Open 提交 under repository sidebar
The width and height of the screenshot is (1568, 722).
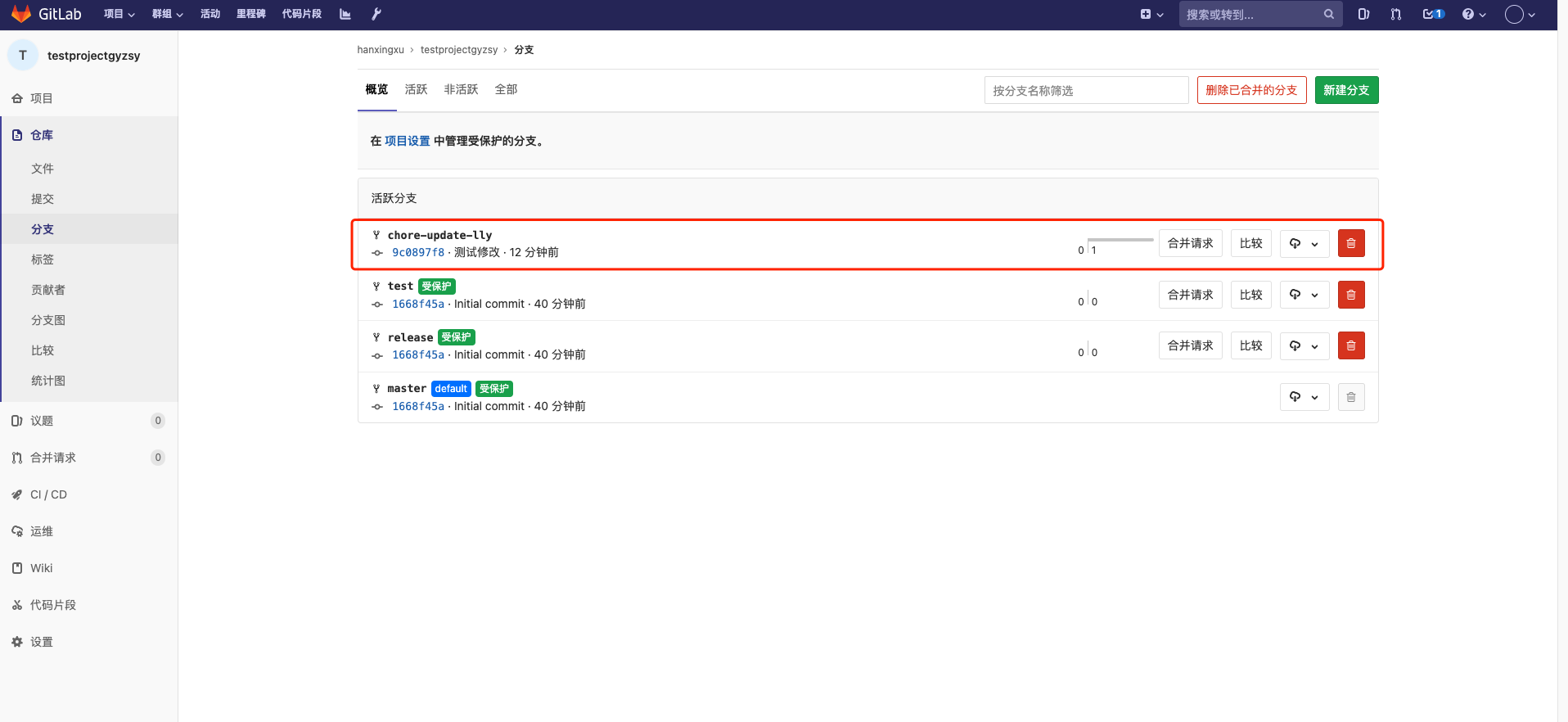43,199
